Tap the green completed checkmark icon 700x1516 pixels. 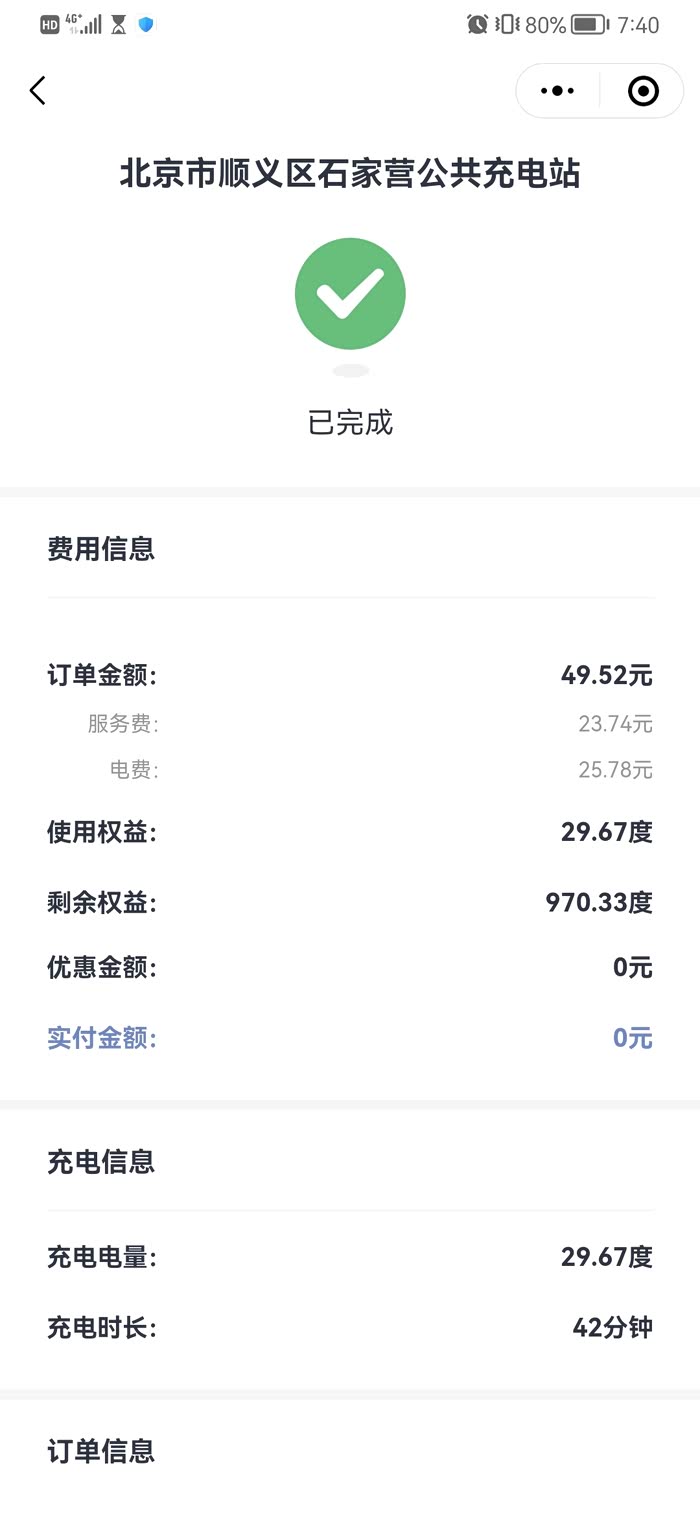(x=350, y=293)
